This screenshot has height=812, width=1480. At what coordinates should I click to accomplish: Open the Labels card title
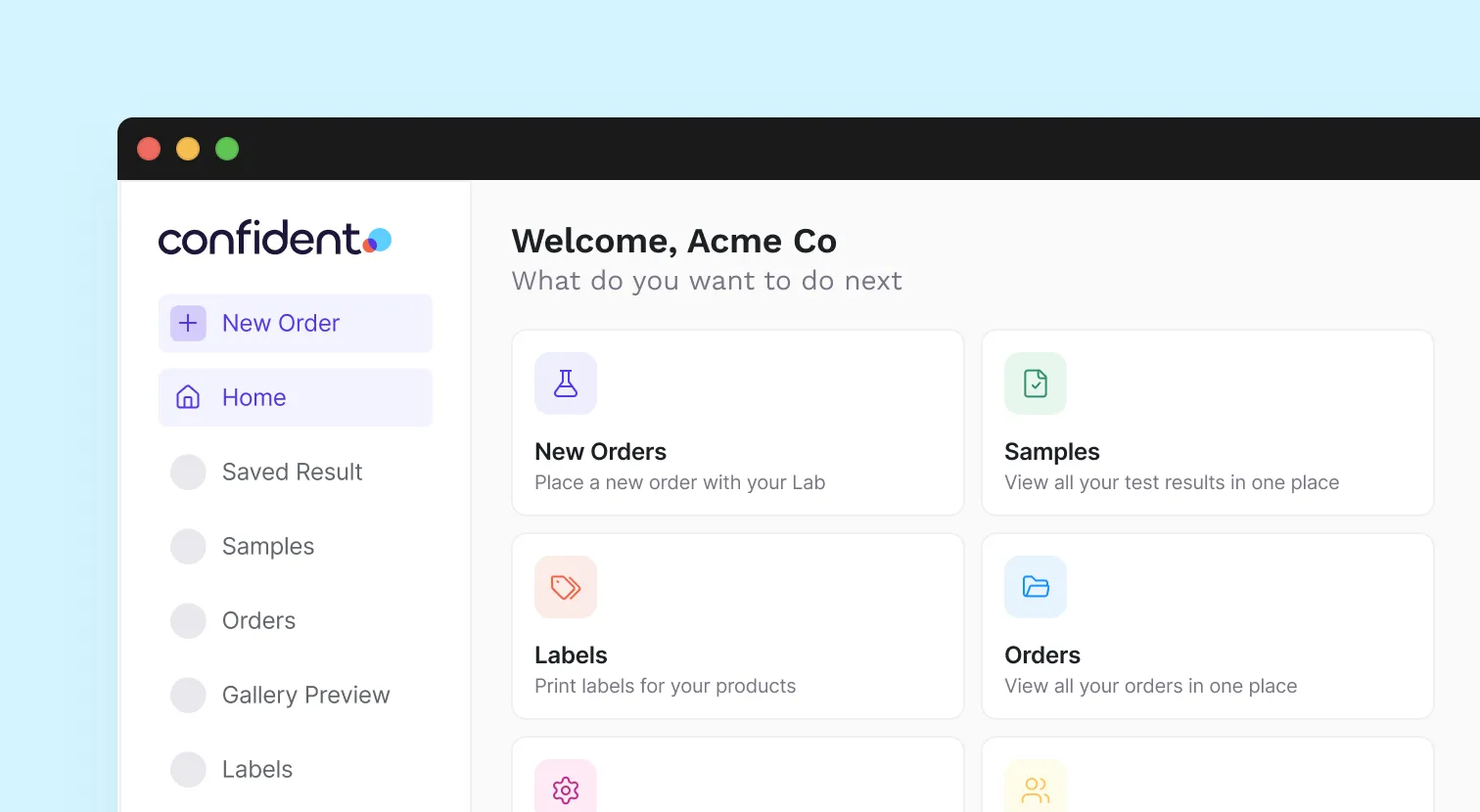[571, 654]
